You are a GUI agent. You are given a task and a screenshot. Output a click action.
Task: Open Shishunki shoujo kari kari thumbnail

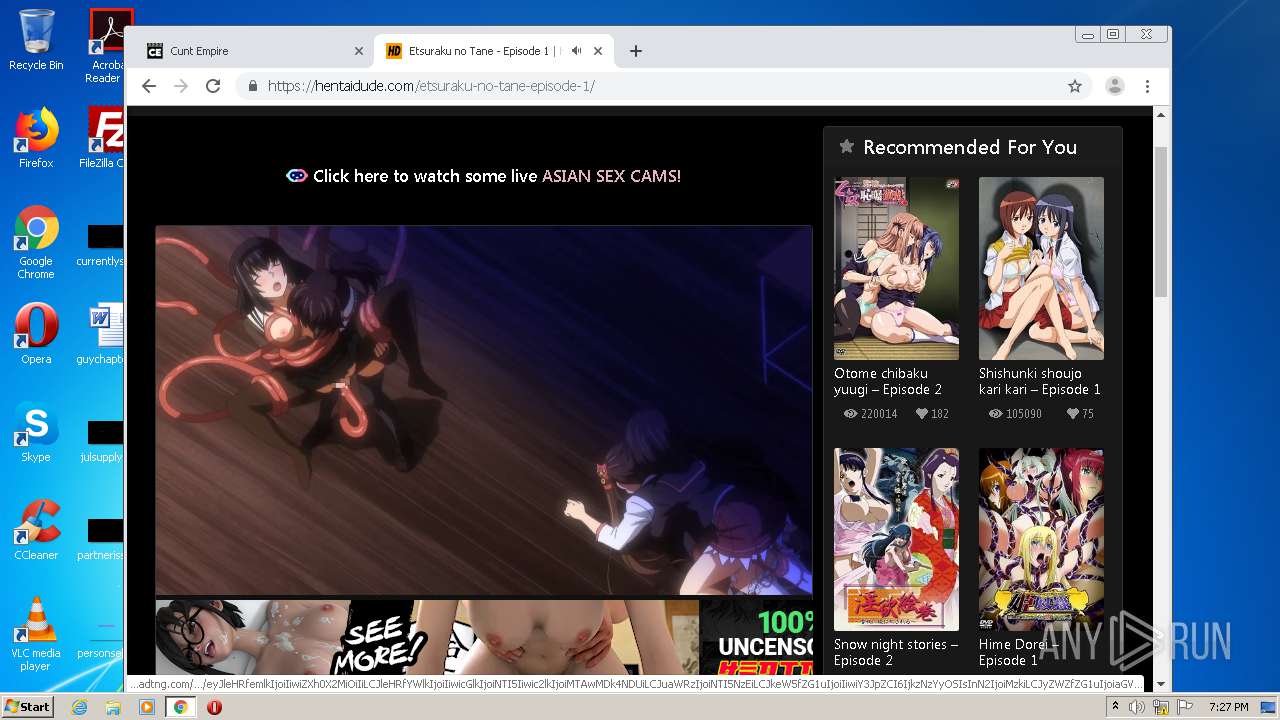coord(1041,268)
